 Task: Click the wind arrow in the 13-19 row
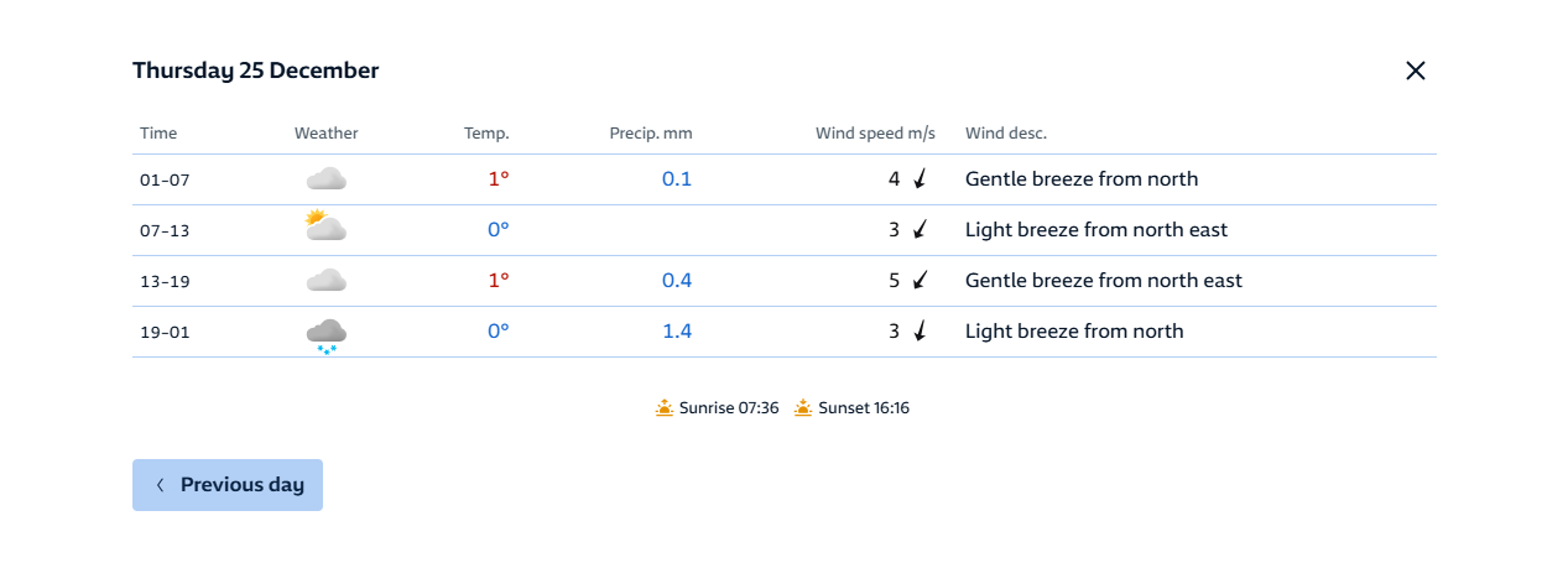point(920,280)
